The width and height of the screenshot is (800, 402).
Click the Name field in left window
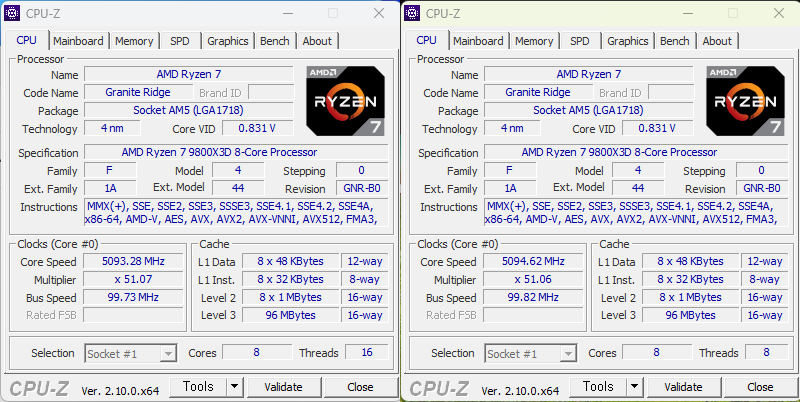coord(189,74)
